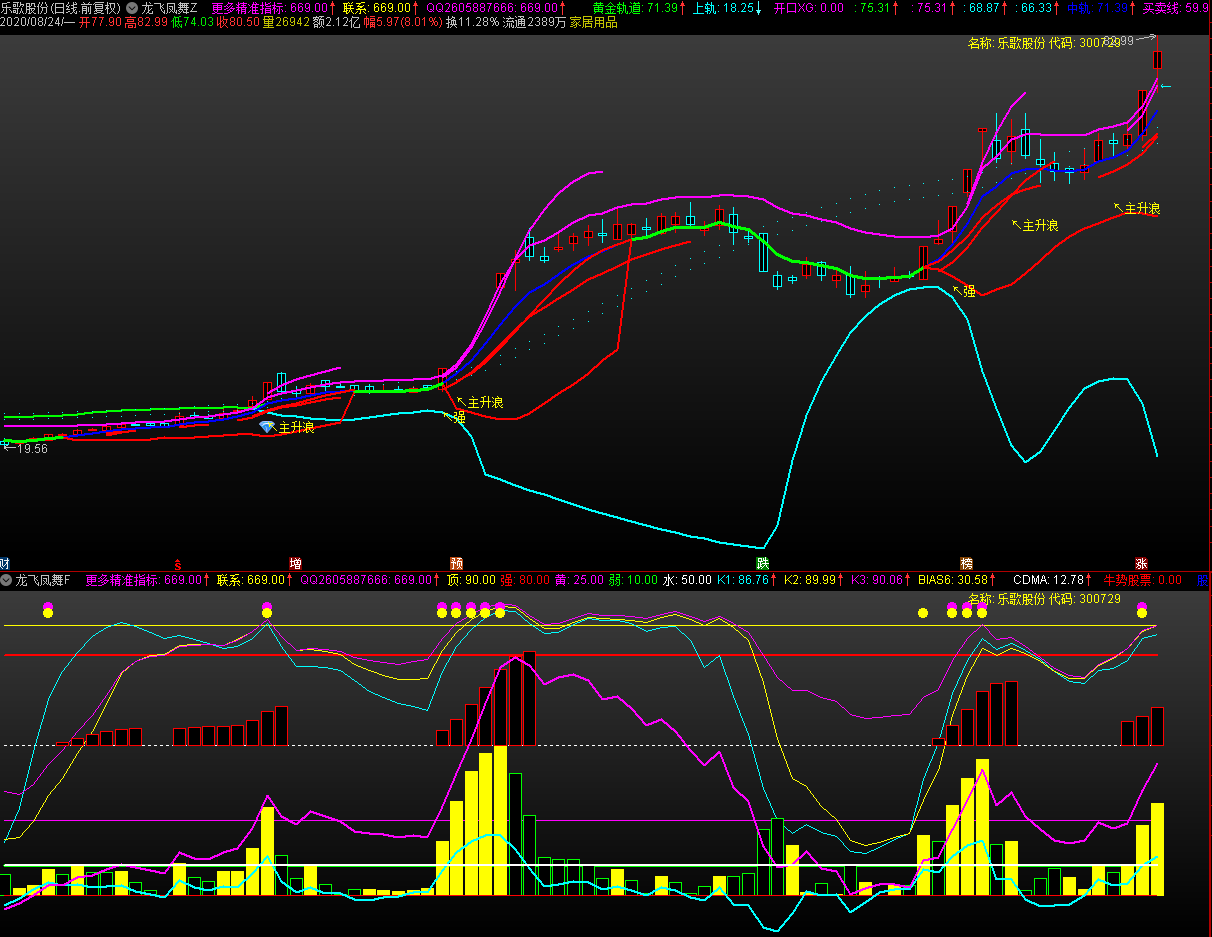Image resolution: width=1212 pixels, height=937 pixels.
Task: Click the diamond signal icon beside 主升浪
Action: (267, 427)
